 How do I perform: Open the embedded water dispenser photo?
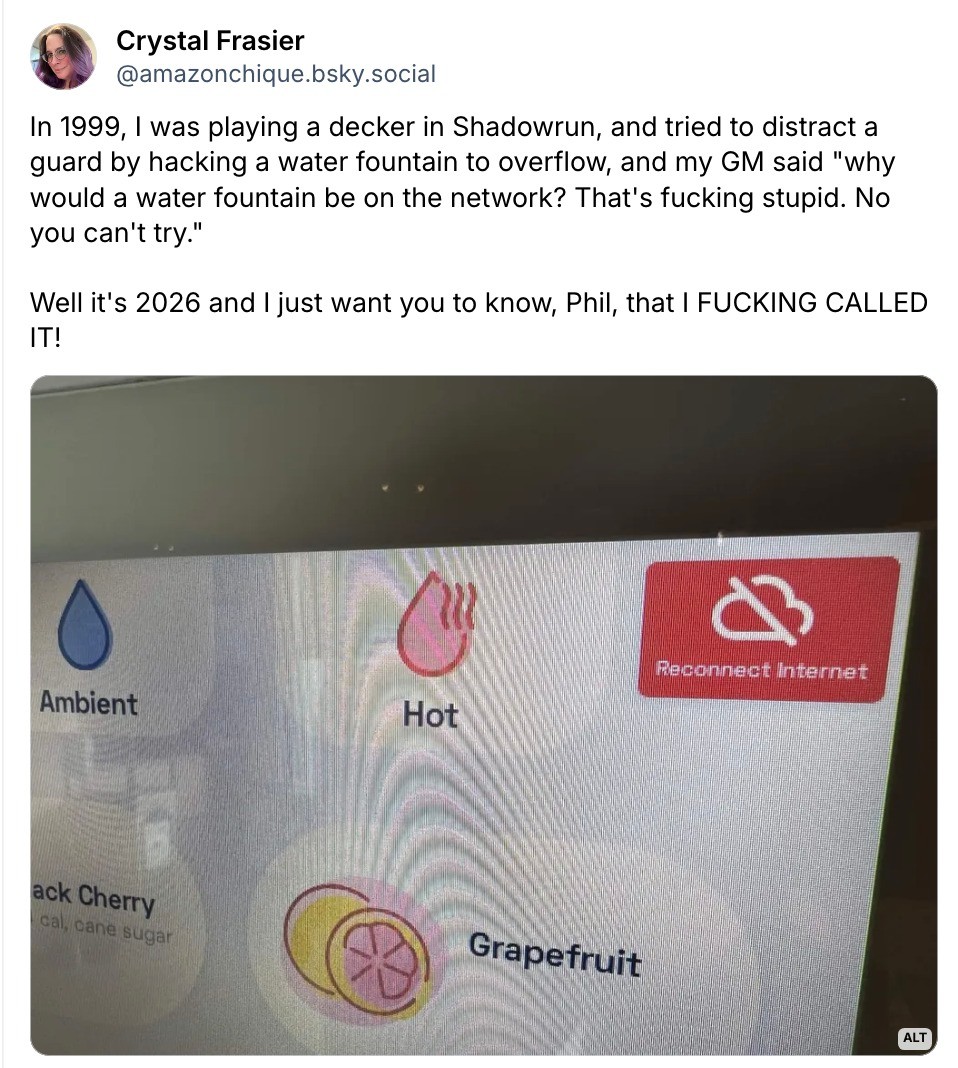click(x=483, y=715)
